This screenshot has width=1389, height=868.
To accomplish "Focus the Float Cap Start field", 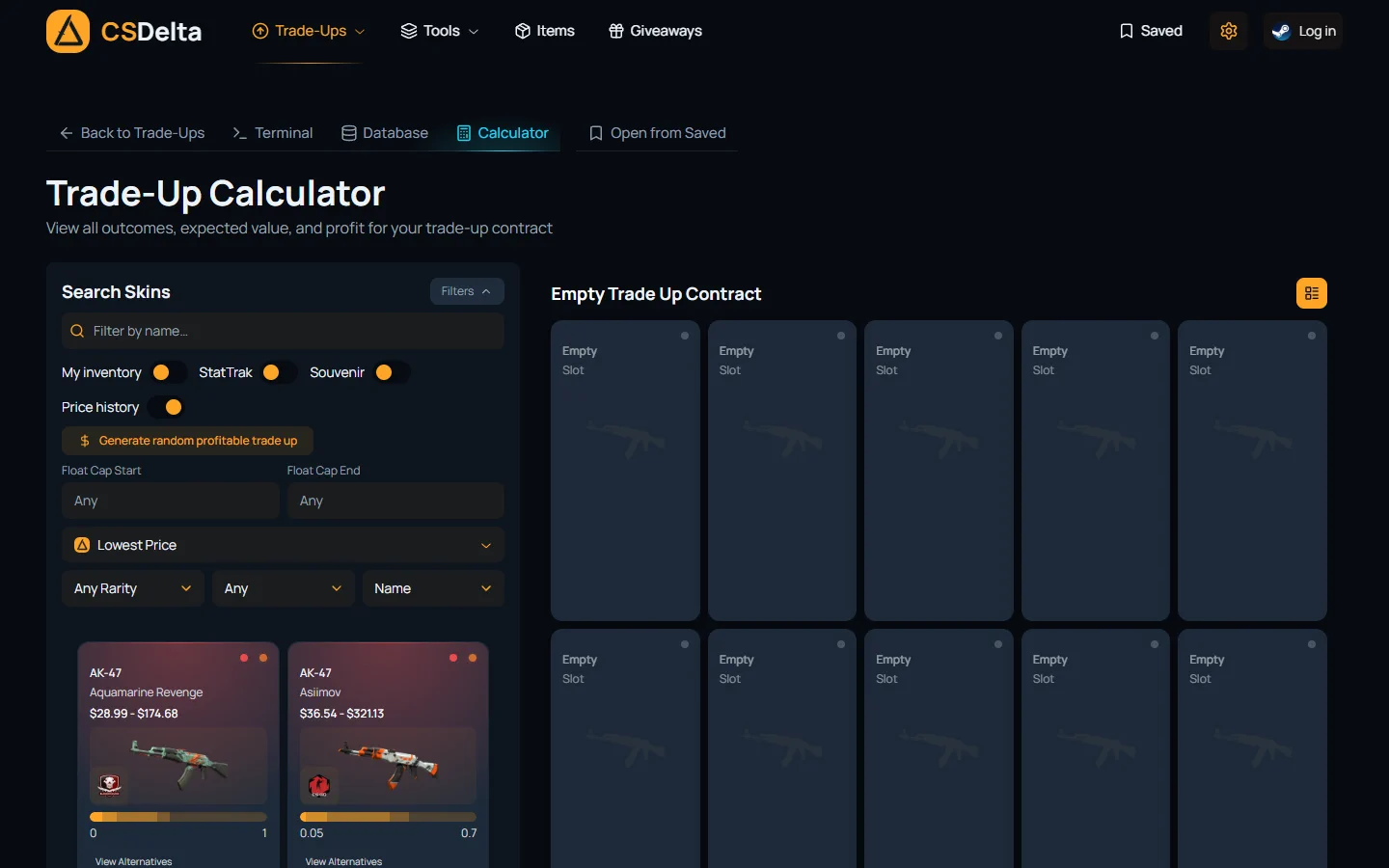I will (171, 501).
